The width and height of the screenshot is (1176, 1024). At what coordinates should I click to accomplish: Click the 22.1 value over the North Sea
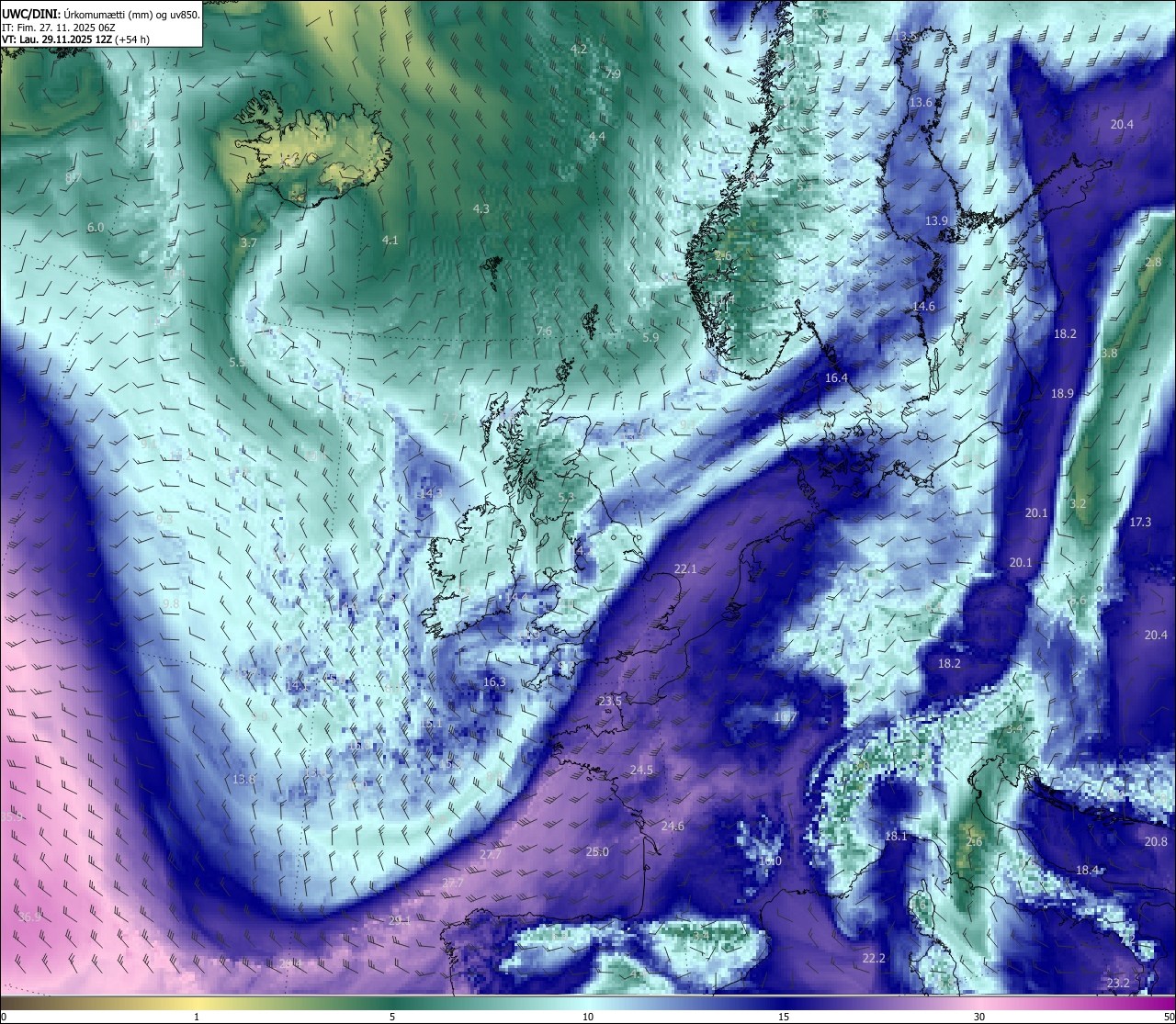[x=685, y=569]
